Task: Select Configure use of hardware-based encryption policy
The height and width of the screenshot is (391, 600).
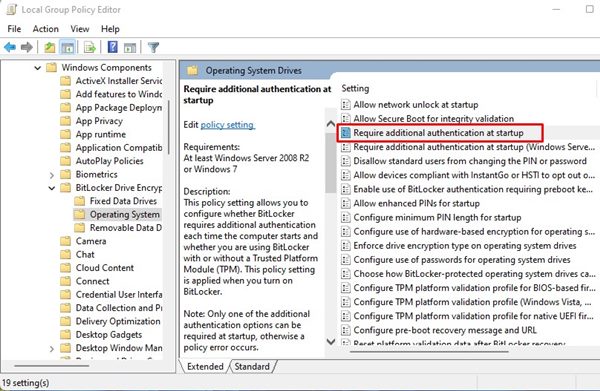Action: tap(474, 231)
